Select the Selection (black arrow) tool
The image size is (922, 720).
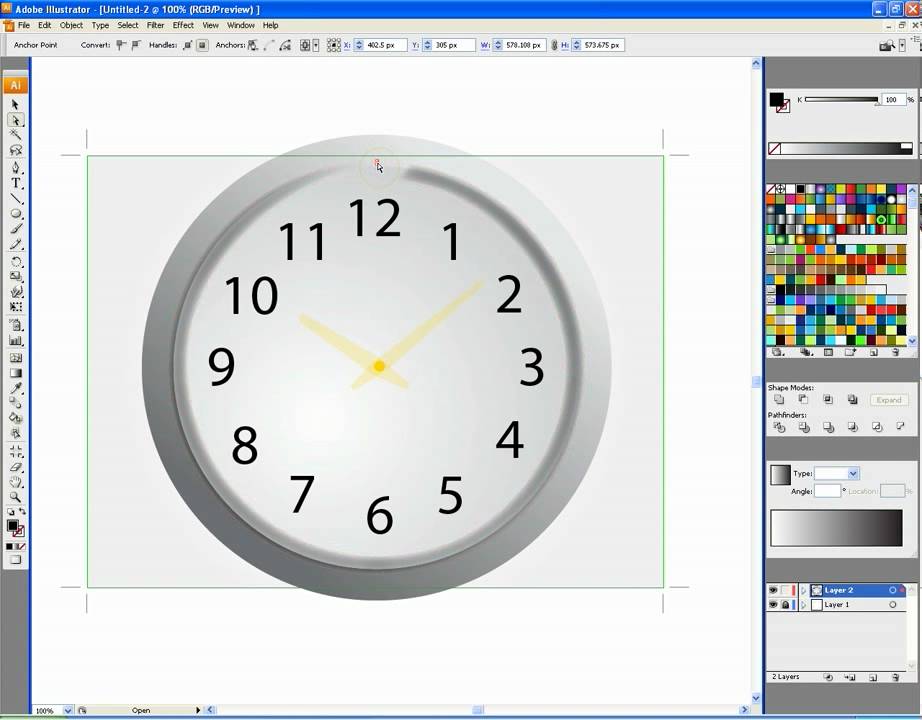(15, 105)
